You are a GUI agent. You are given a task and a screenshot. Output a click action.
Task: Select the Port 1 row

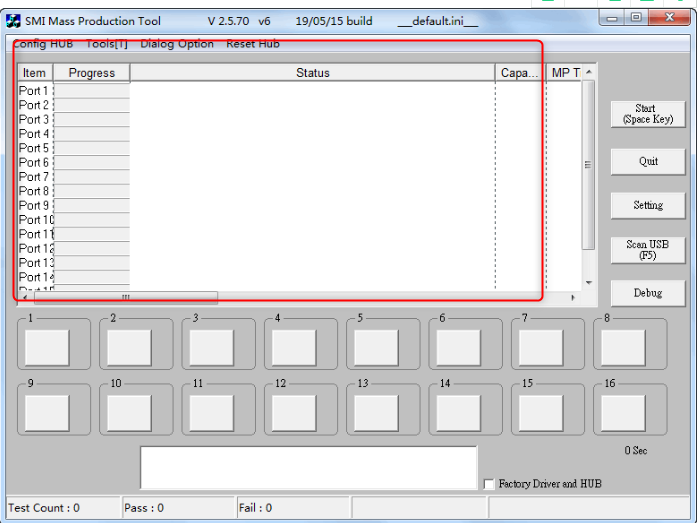(x=300, y=91)
